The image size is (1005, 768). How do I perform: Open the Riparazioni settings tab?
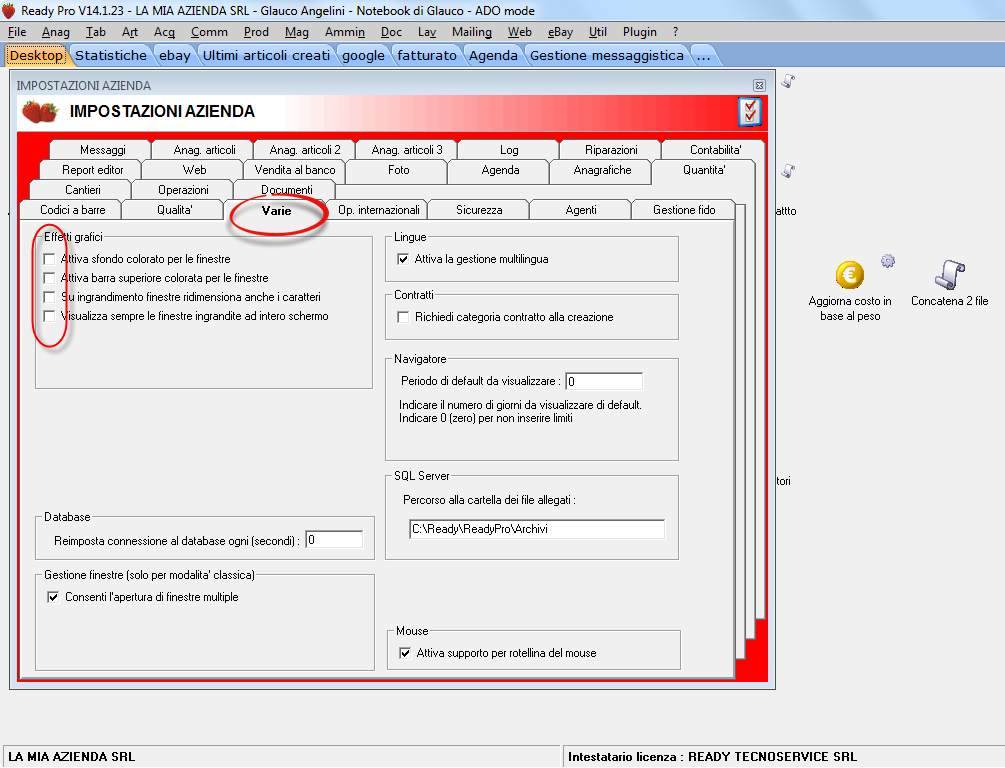[611, 150]
